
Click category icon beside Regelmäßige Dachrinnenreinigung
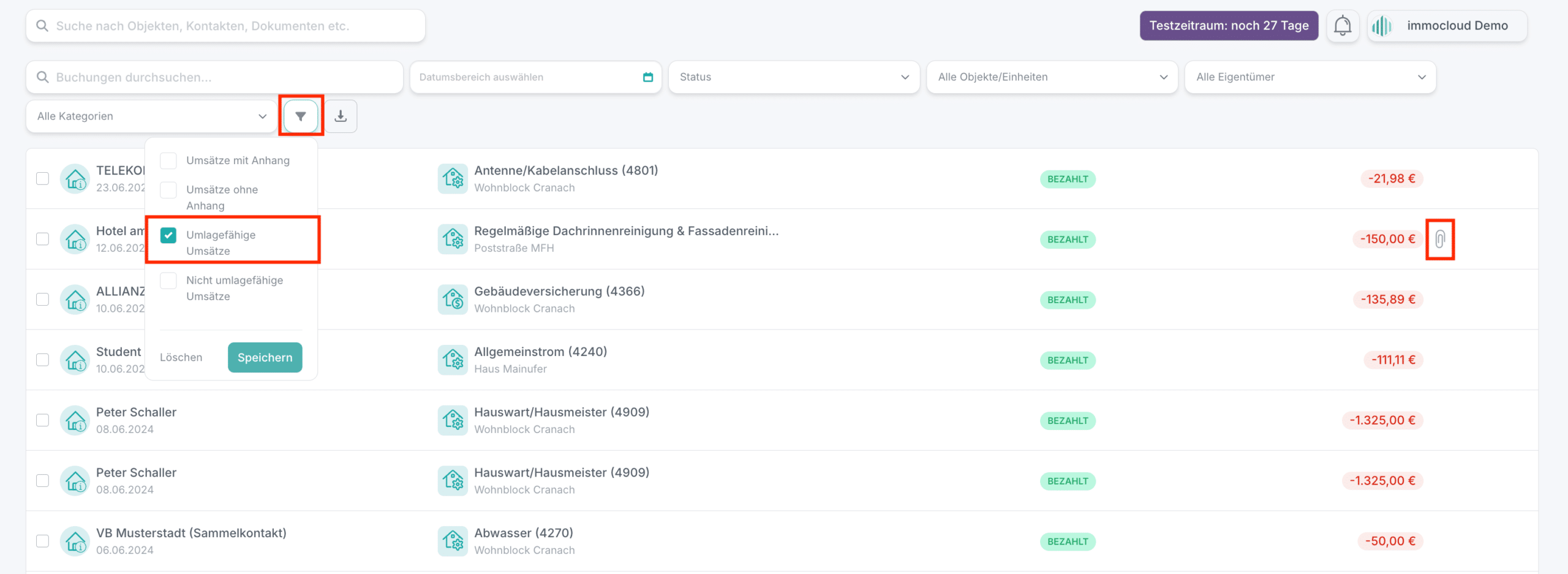click(x=453, y=239)
